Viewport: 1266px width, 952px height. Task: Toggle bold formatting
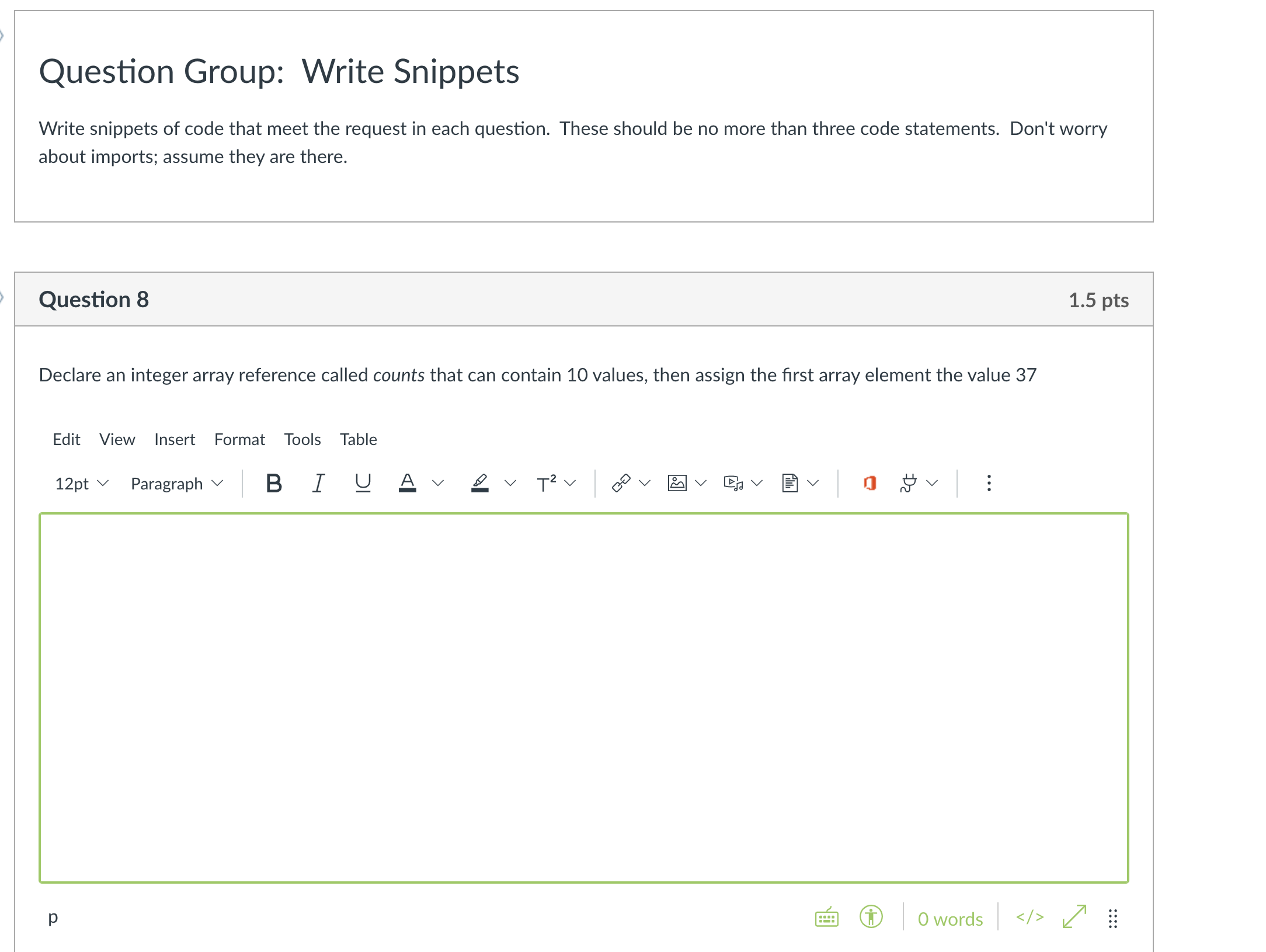(273, 483)
